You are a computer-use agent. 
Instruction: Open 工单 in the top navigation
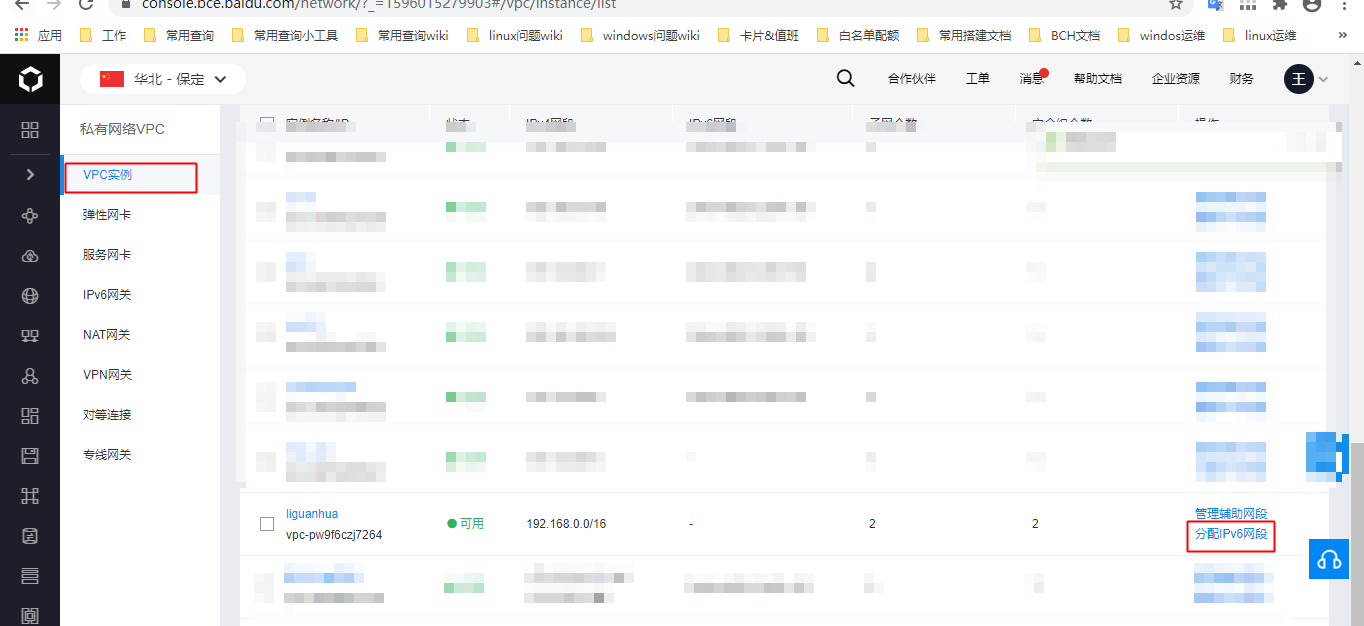click(978, 79)
